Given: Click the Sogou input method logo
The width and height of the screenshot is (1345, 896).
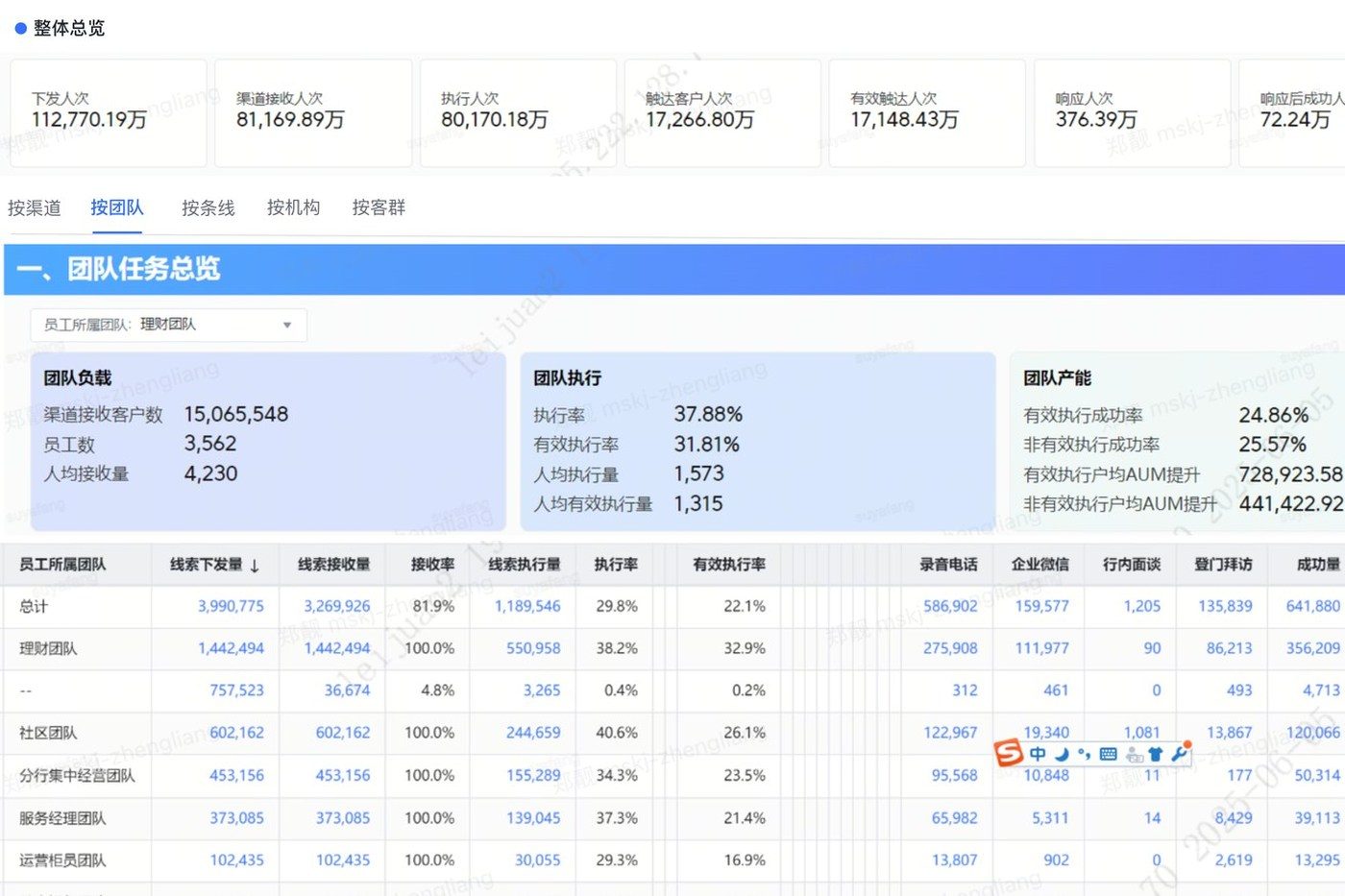Looking at the screenshot, I should 1009,752.
